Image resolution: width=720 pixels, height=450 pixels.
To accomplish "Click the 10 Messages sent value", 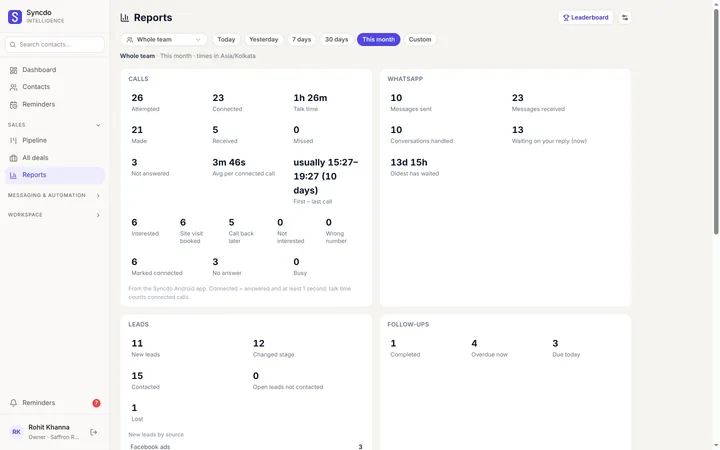I will tap(396, 98).
